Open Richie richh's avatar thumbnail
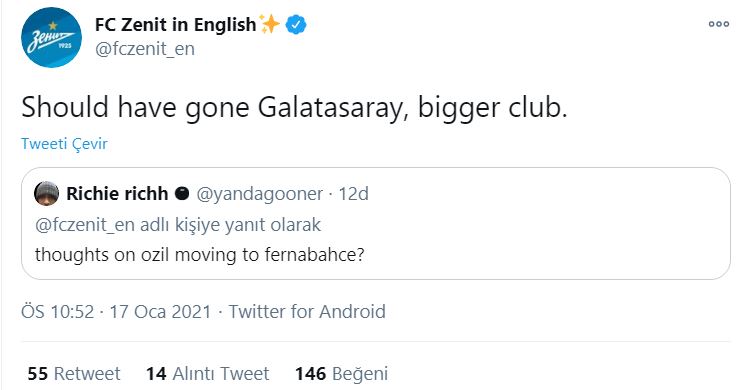This screenshot has width=749, height=390. coord(46,194)
